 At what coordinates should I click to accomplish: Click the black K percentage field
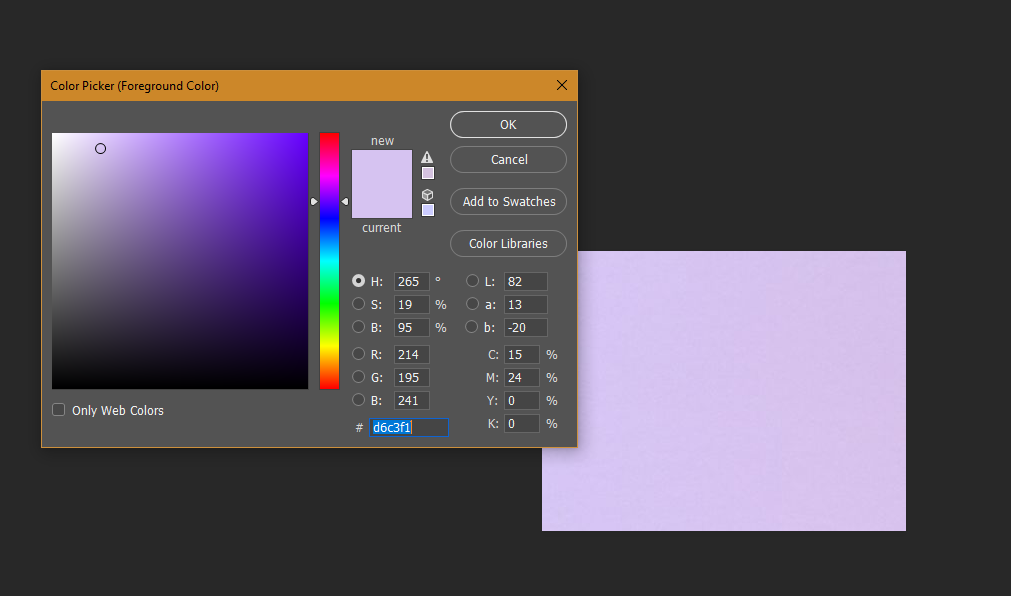(522, 424)
